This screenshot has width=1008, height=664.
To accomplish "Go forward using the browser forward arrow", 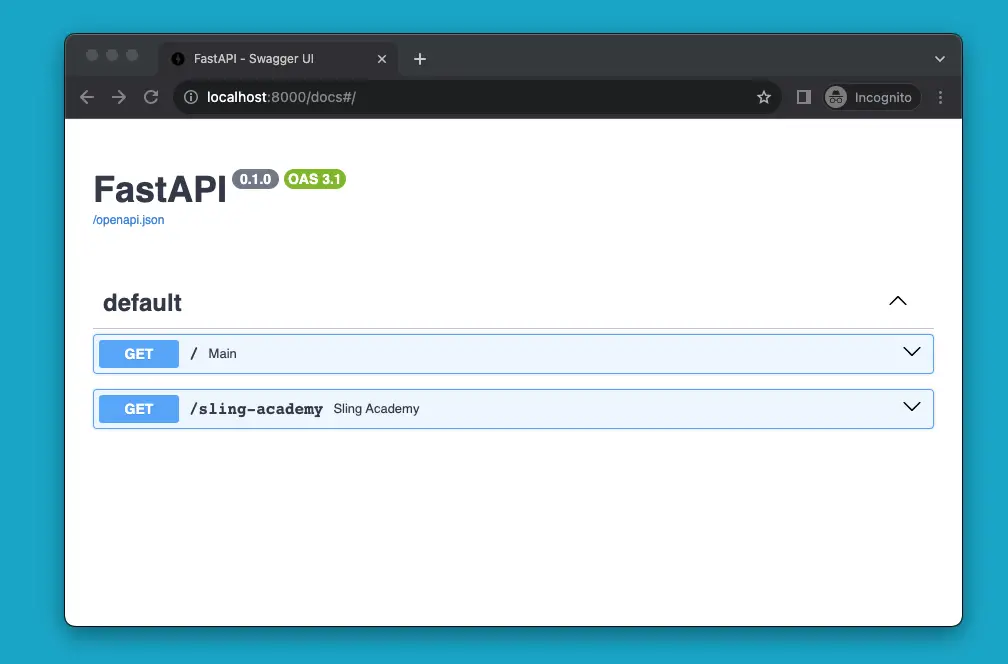I will pyautogui.click(x=119, y=97).
